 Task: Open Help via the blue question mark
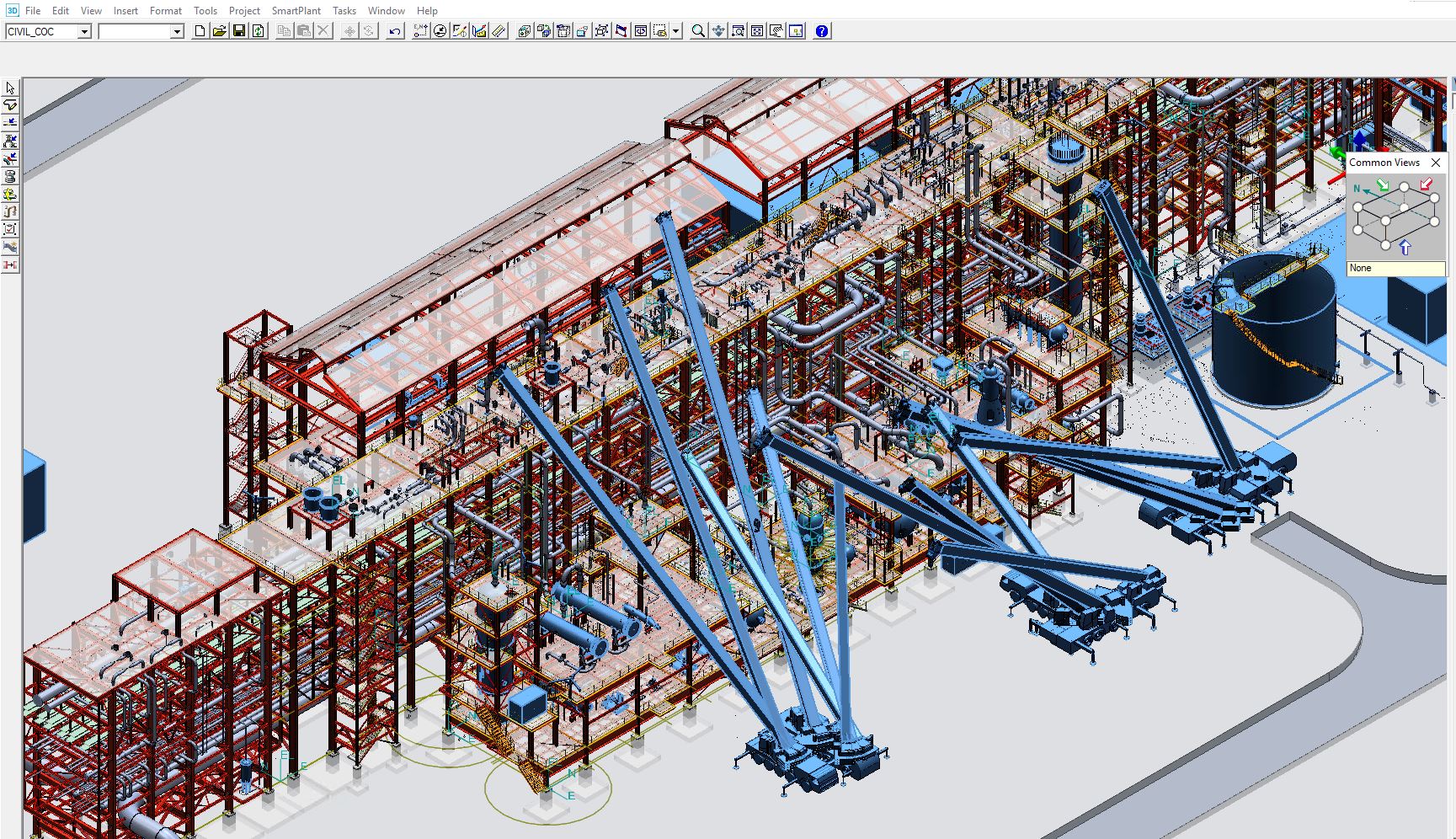822,31
